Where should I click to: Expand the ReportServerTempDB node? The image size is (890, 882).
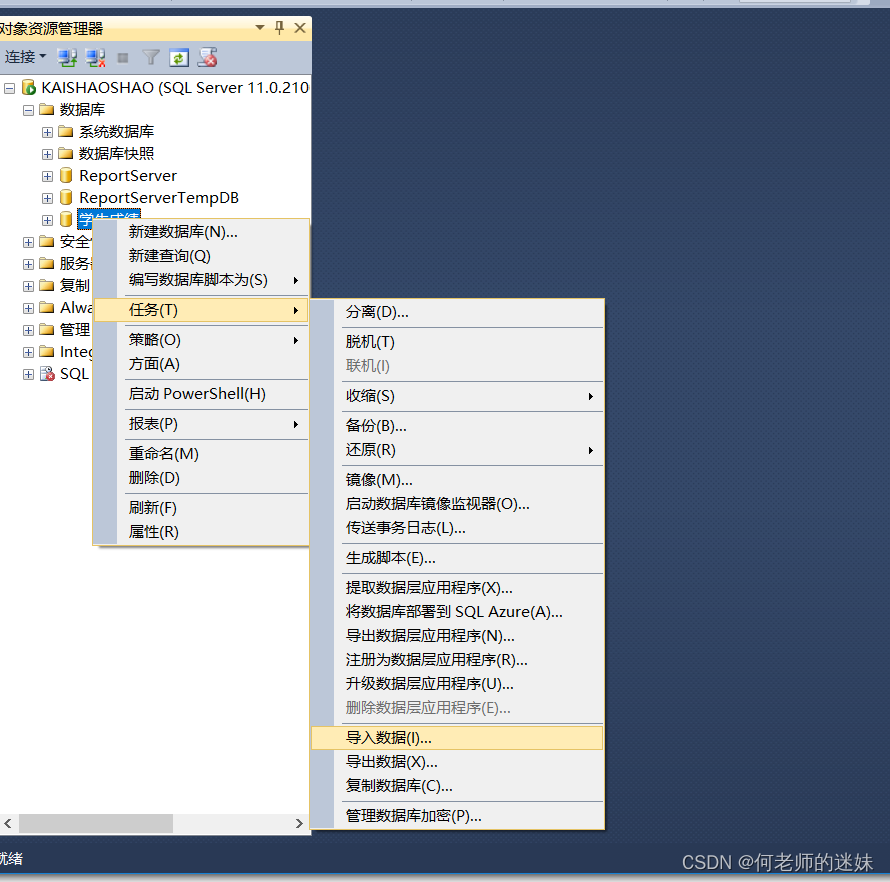(x=46, y=197)
